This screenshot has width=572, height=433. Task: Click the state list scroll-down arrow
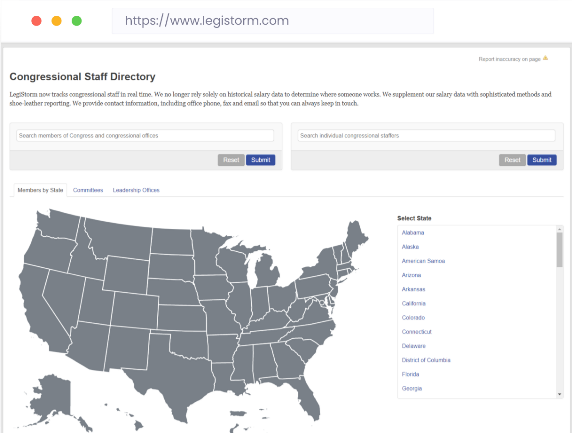[560, 394]
